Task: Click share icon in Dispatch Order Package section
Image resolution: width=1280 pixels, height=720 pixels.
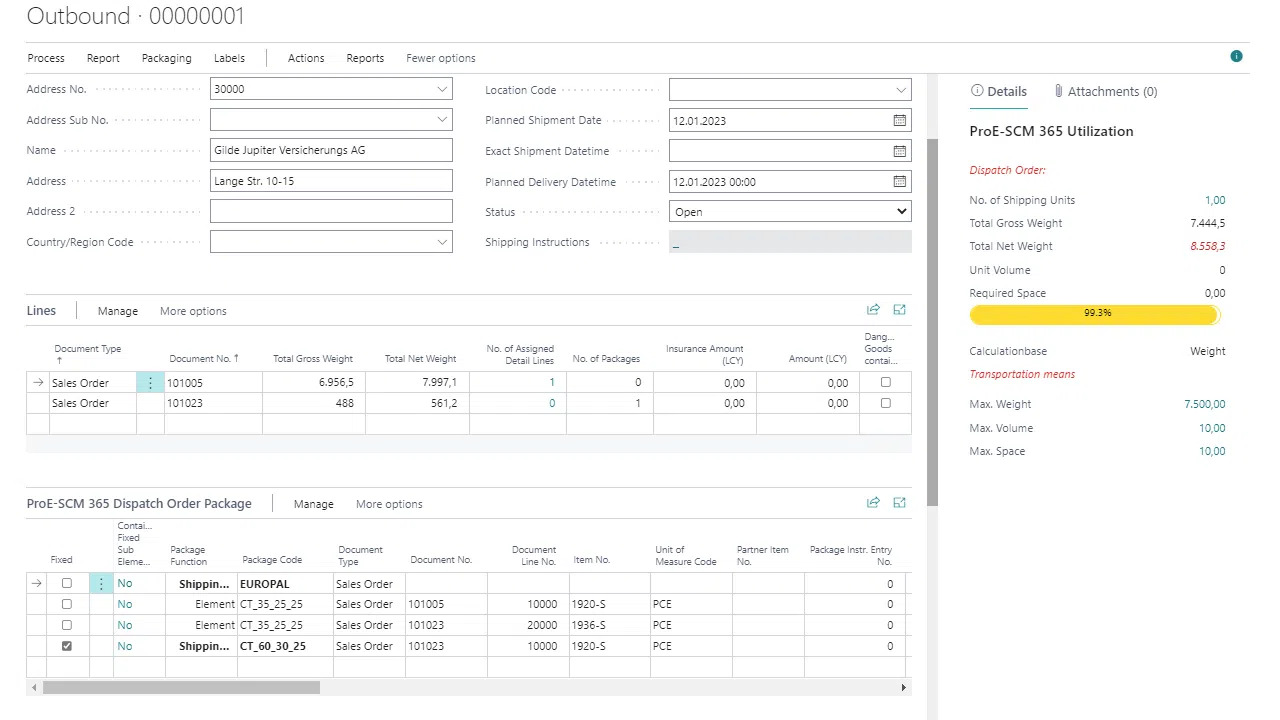Action: pyautogui.click(x=873, y=503)
